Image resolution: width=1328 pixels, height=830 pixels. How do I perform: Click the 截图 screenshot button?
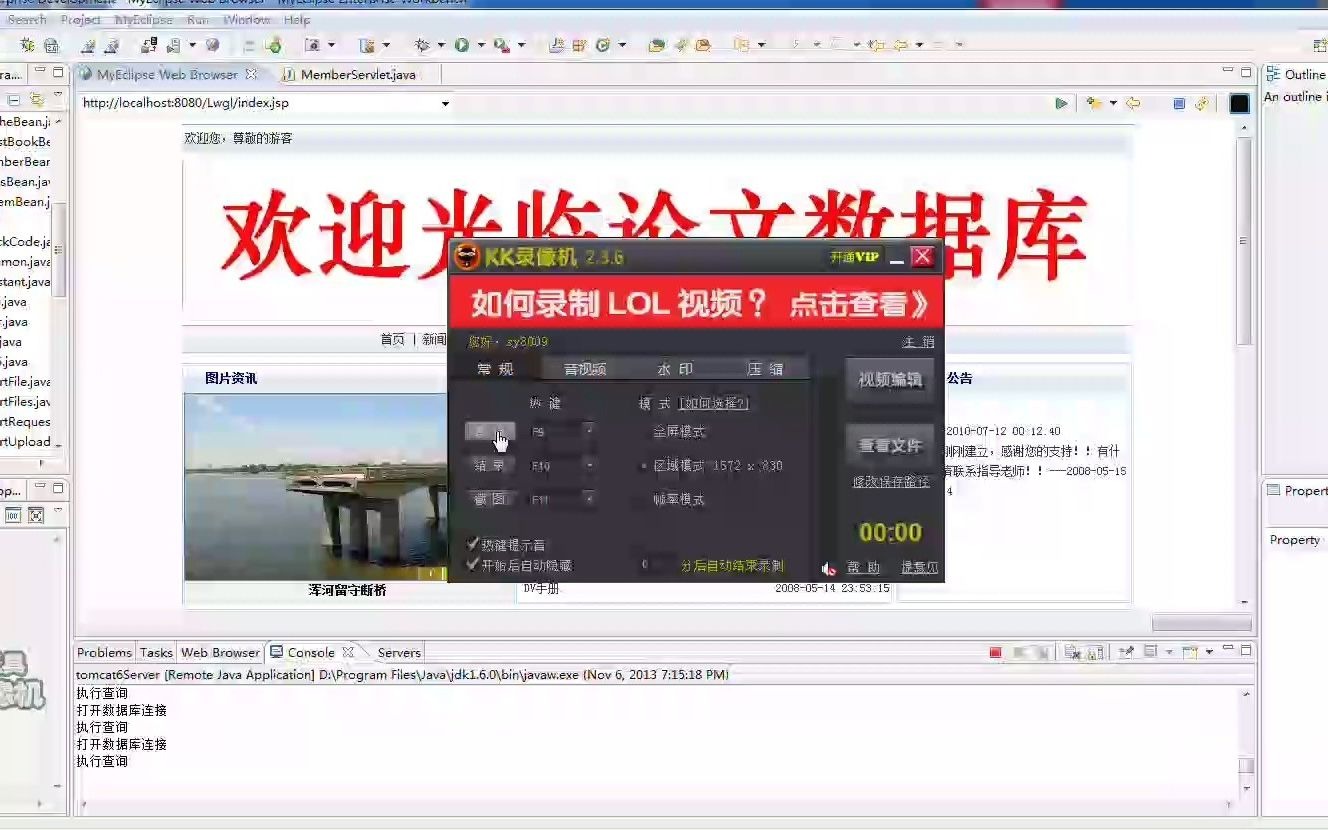tap(490, 499)
